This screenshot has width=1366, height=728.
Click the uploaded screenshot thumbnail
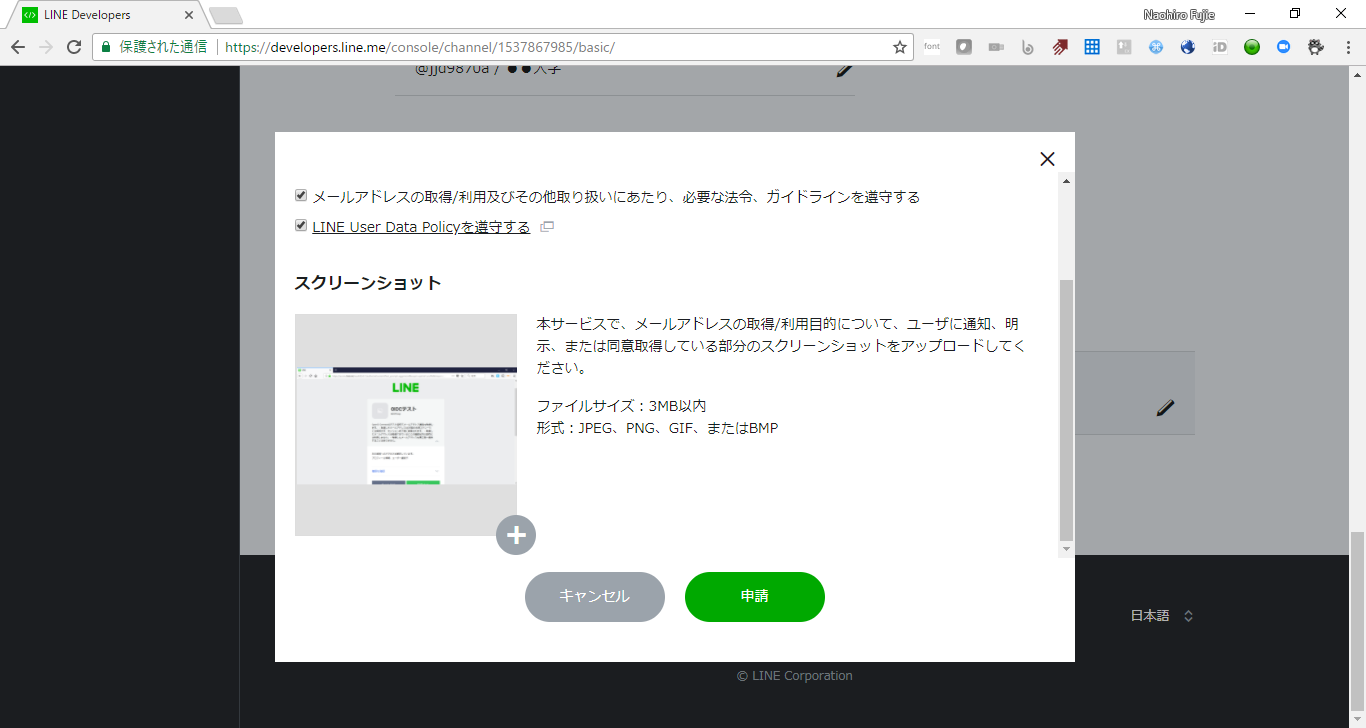click(x=405, y=424)
